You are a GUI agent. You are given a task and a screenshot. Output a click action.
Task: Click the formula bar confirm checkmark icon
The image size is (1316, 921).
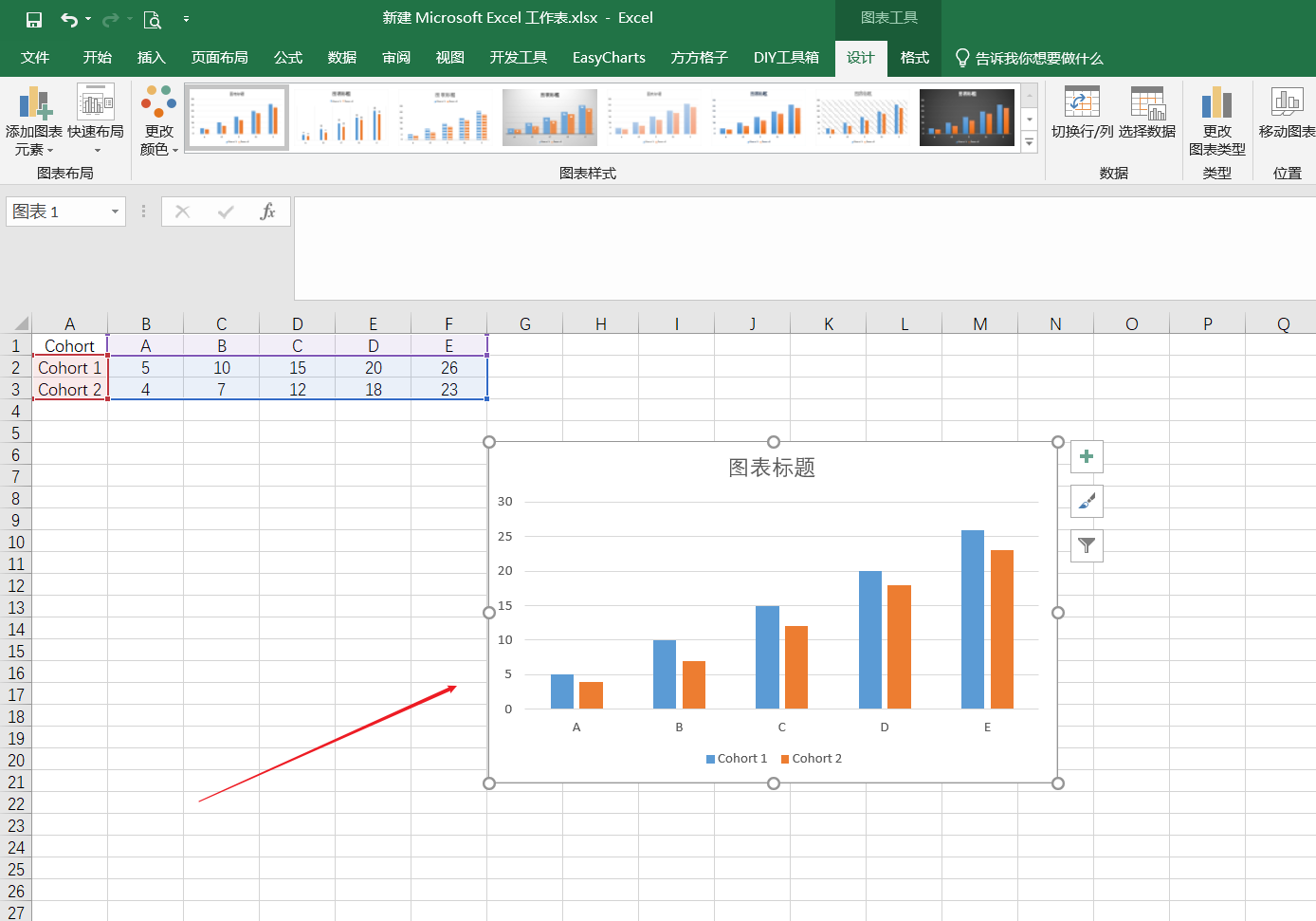pyautogui.click(x=226, y=212)
